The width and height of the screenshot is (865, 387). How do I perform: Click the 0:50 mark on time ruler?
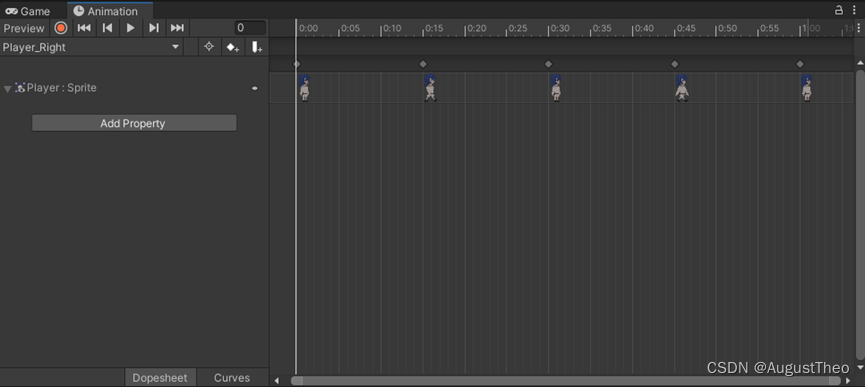[727, 28]
